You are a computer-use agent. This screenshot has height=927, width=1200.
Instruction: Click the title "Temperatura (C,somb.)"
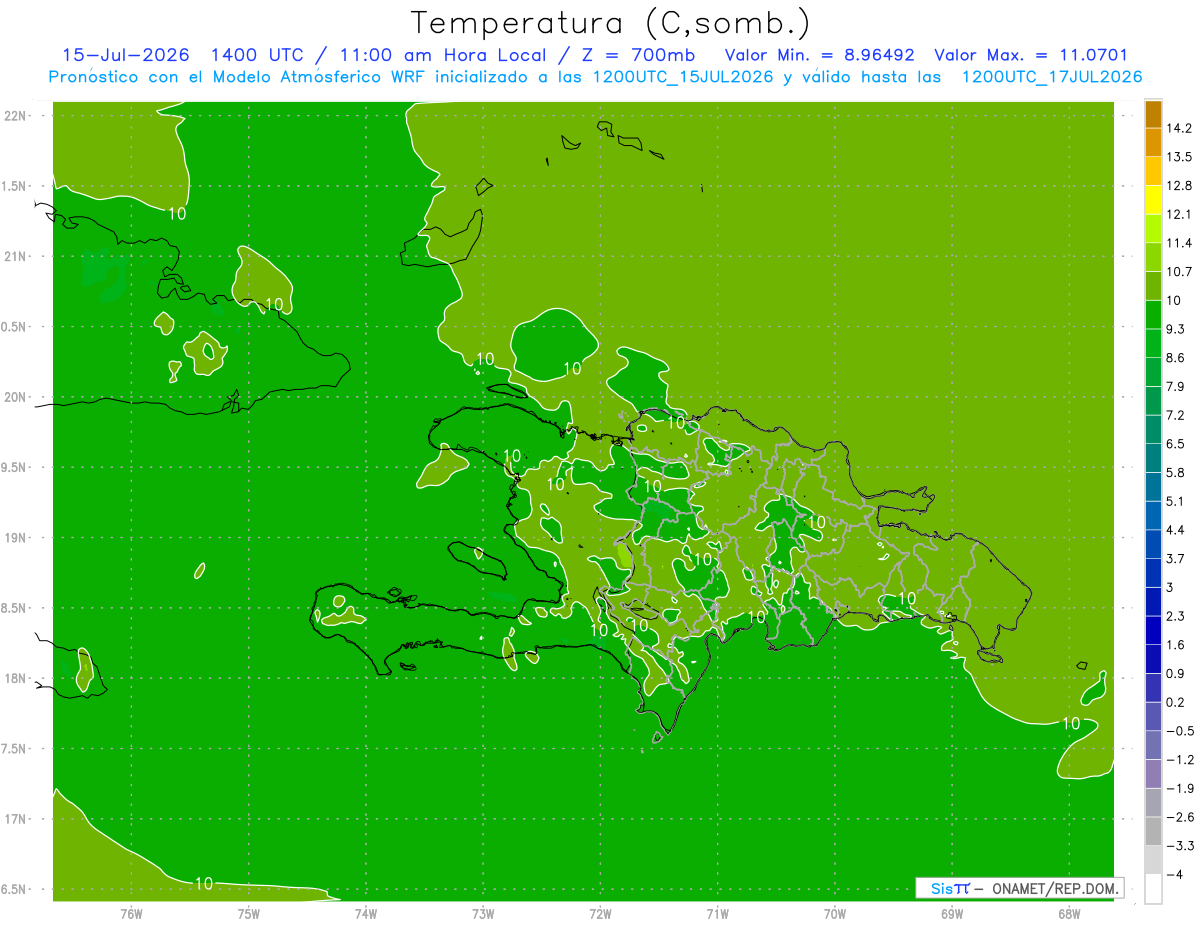[x=611, y=22]
